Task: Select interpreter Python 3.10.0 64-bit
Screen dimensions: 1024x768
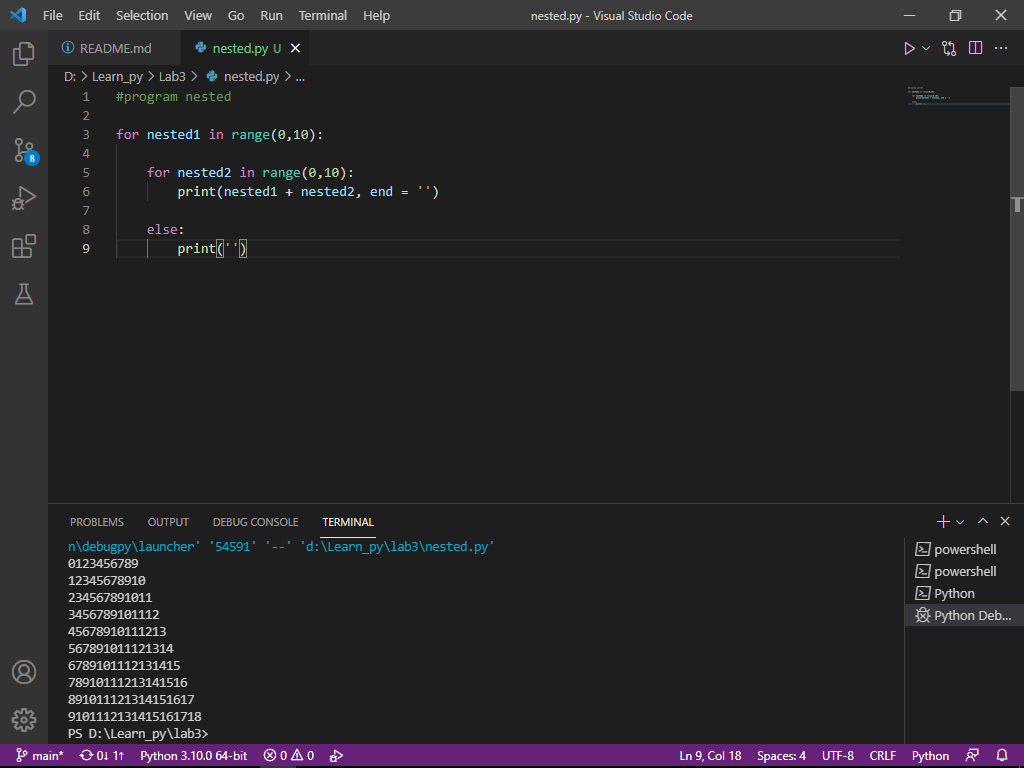Action: (193, 756)
